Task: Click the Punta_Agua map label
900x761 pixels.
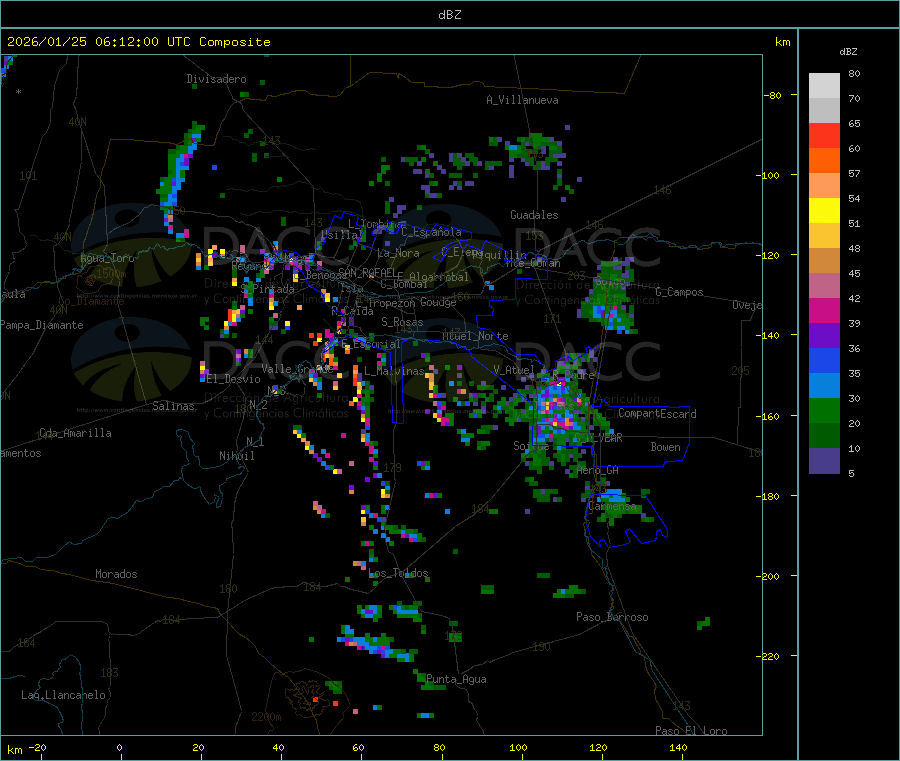Action: point(456,679)
